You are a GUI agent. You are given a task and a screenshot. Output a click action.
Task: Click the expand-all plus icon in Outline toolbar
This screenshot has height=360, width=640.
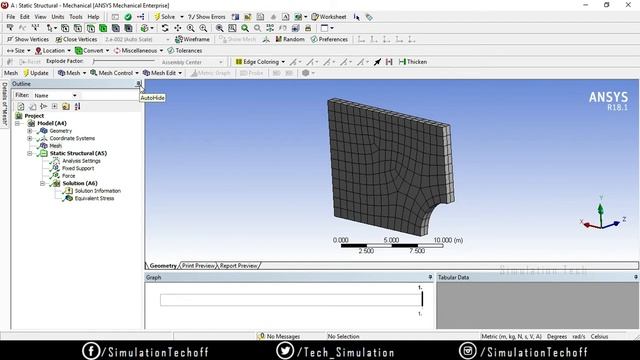(x=55, y=106)
